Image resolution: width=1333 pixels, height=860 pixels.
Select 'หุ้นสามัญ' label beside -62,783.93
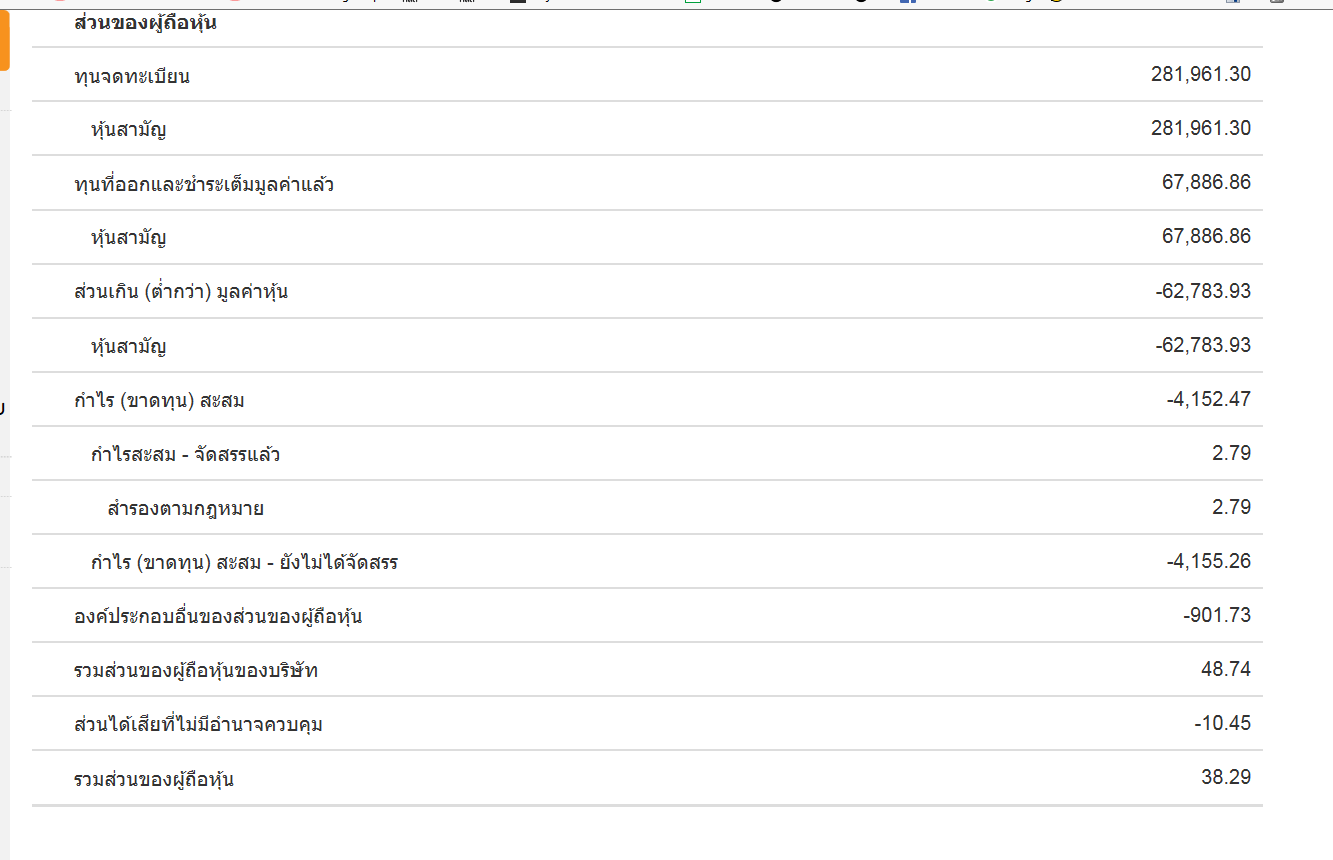click(x=128, y=347)
